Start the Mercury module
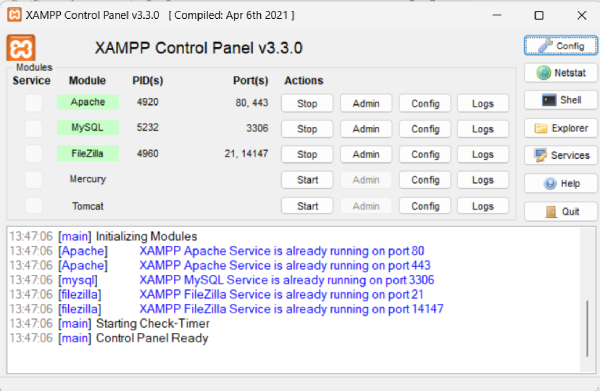The image size is (600, 391). 307,180
